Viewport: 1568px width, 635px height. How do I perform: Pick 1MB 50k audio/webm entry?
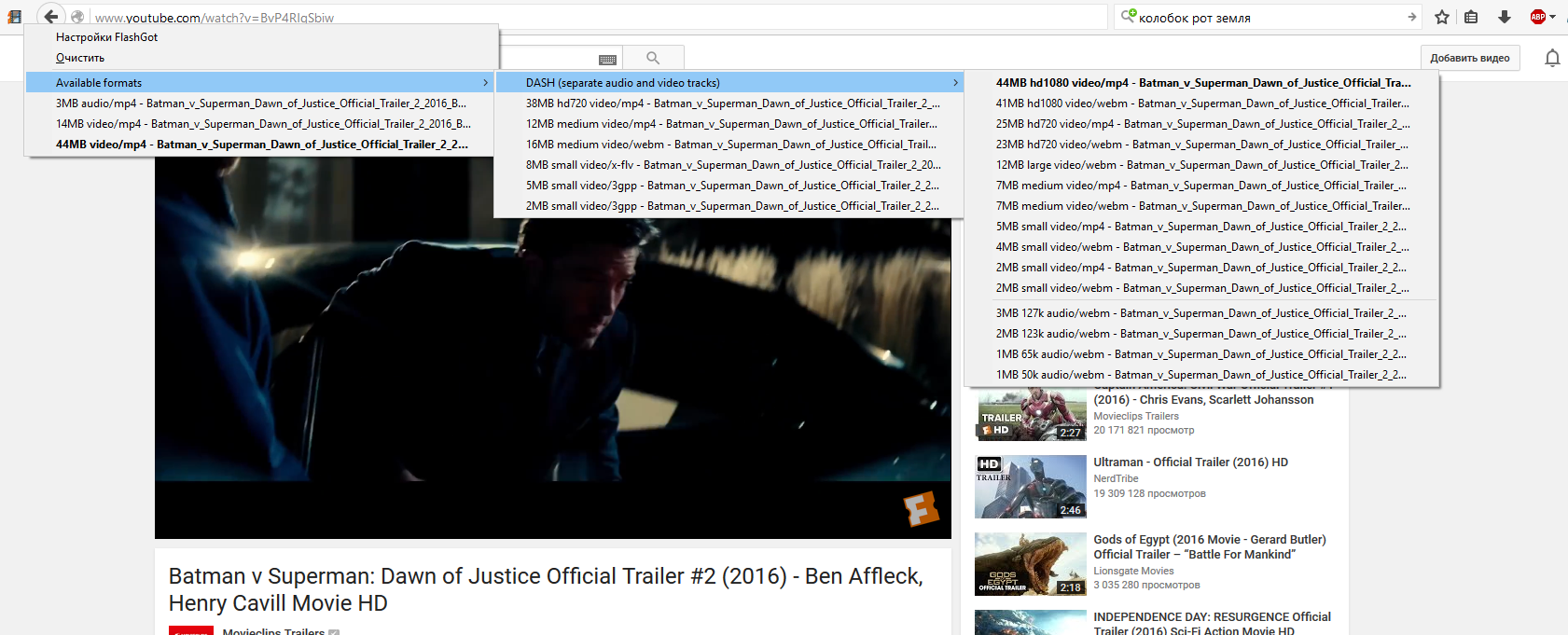coord(1202,375)
